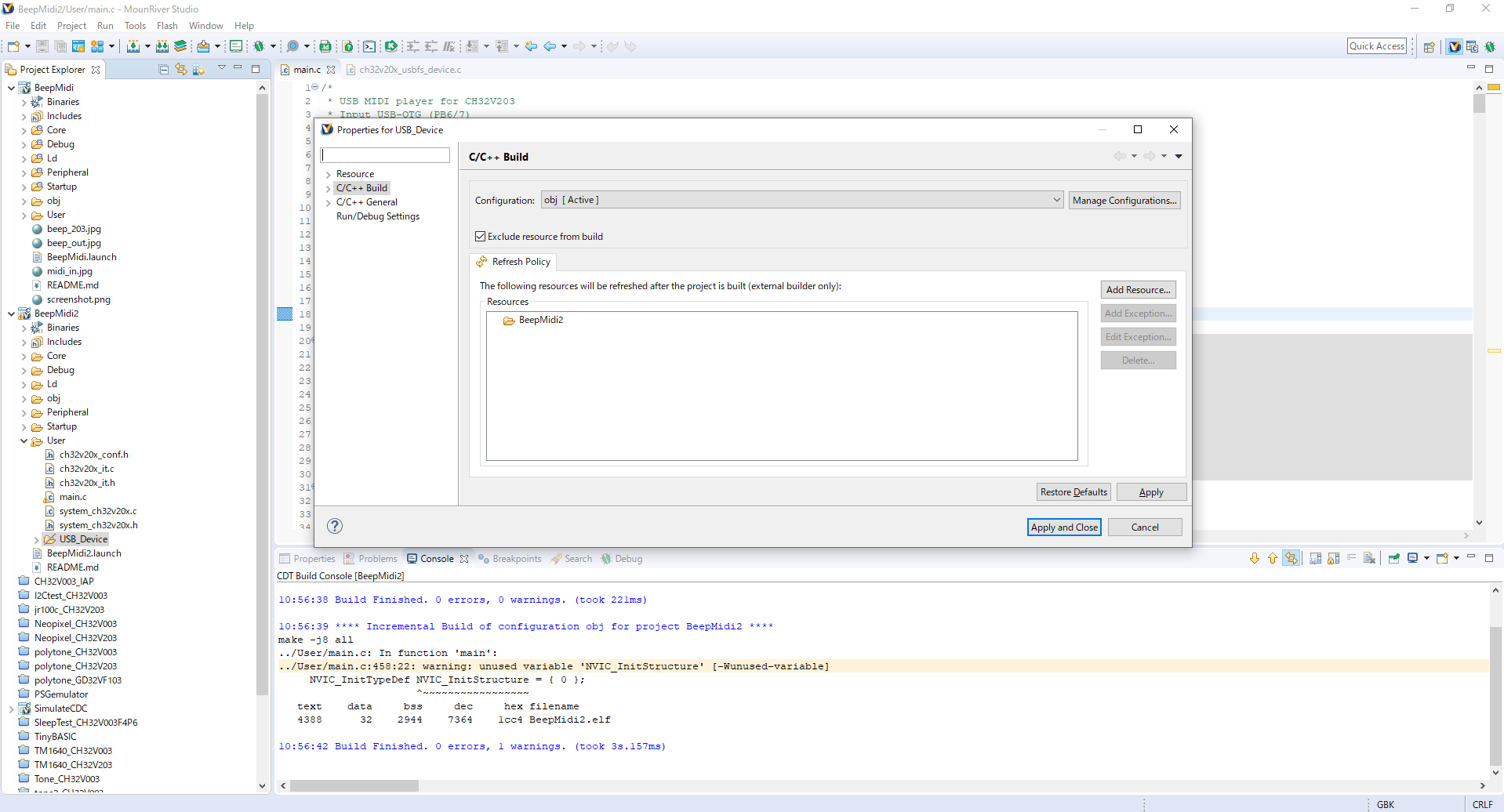Screen dimensions: 1504x812
Task: Click the Last Edit Location arrow icon
Action: 531,46
